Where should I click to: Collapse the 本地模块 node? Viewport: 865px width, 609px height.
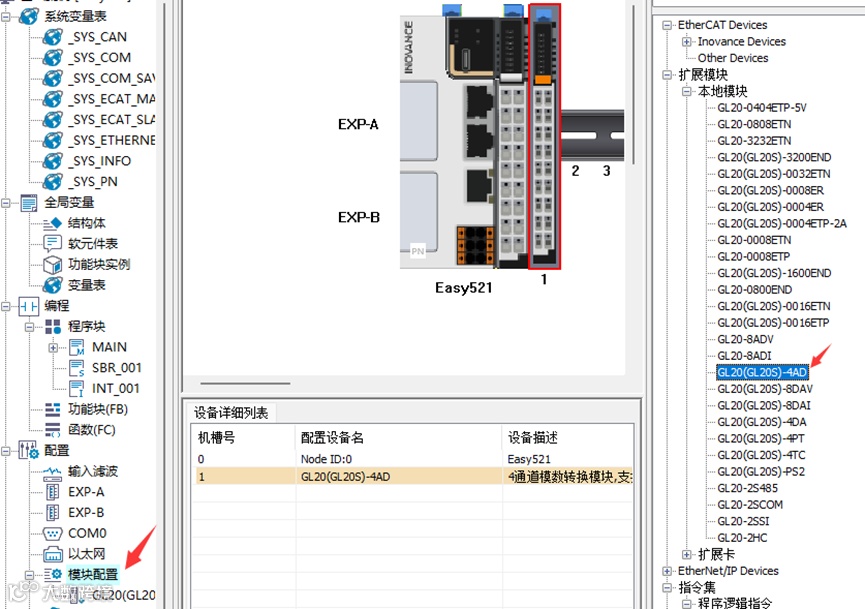686,91
